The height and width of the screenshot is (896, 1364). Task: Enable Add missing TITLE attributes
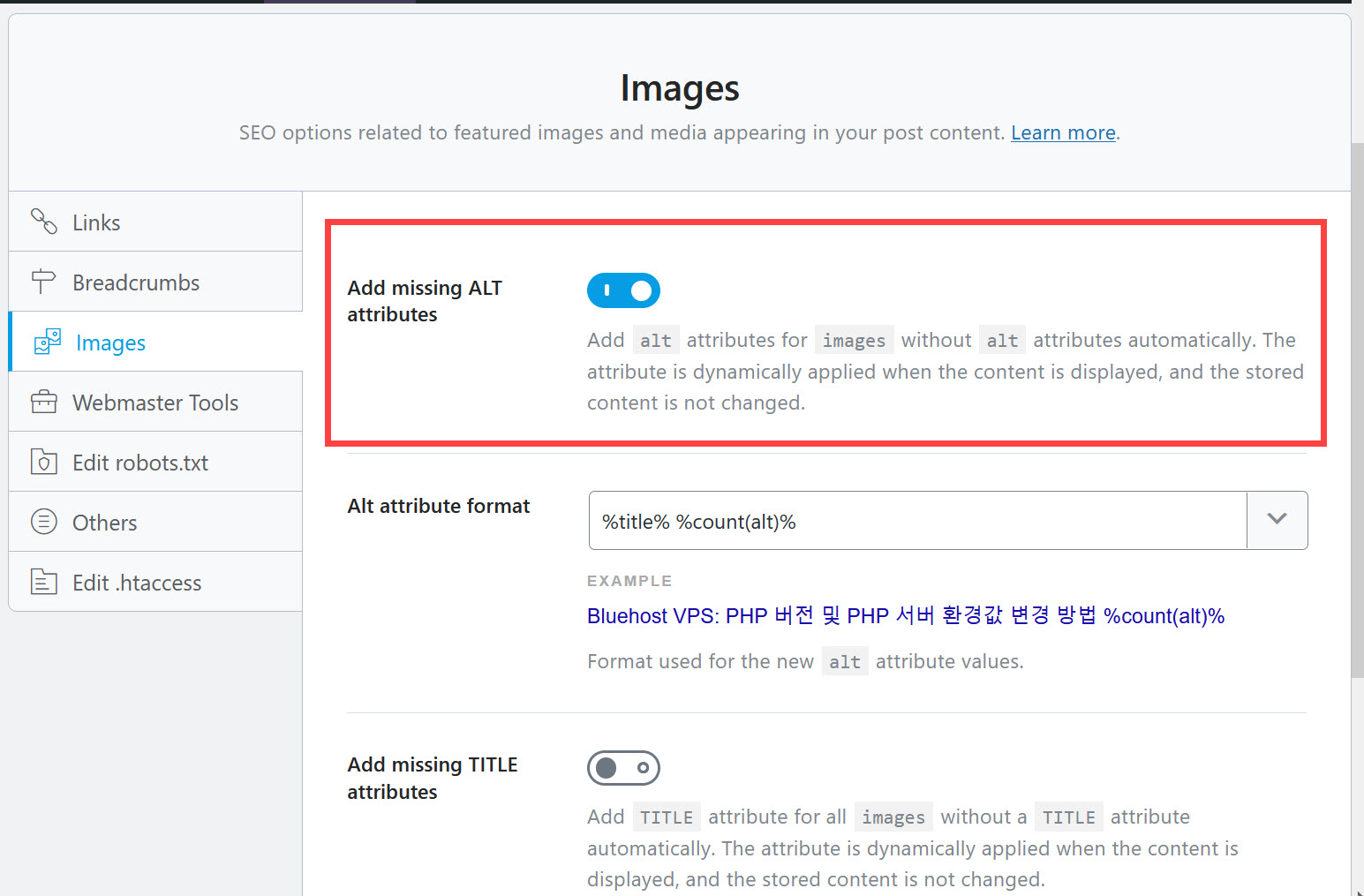pyautogui.click(x=623, y=768)
